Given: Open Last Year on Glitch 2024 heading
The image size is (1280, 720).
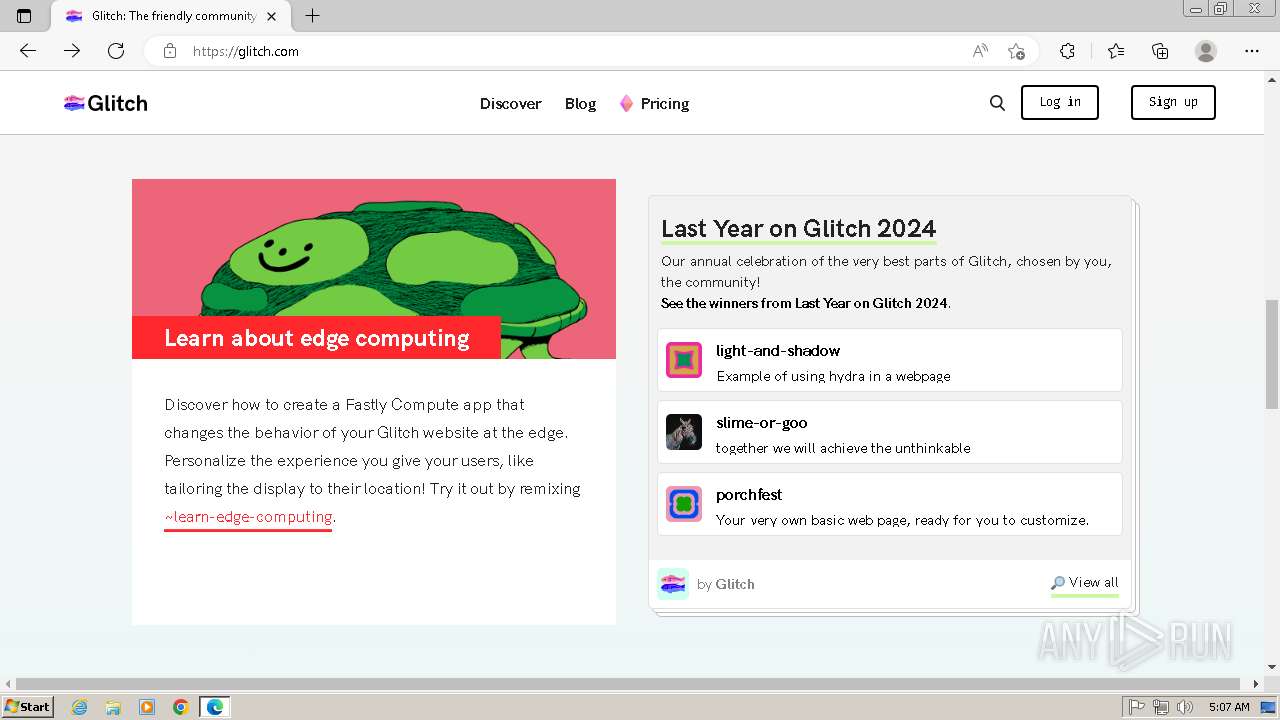Looking at the screenshot, I should point(798,229).
